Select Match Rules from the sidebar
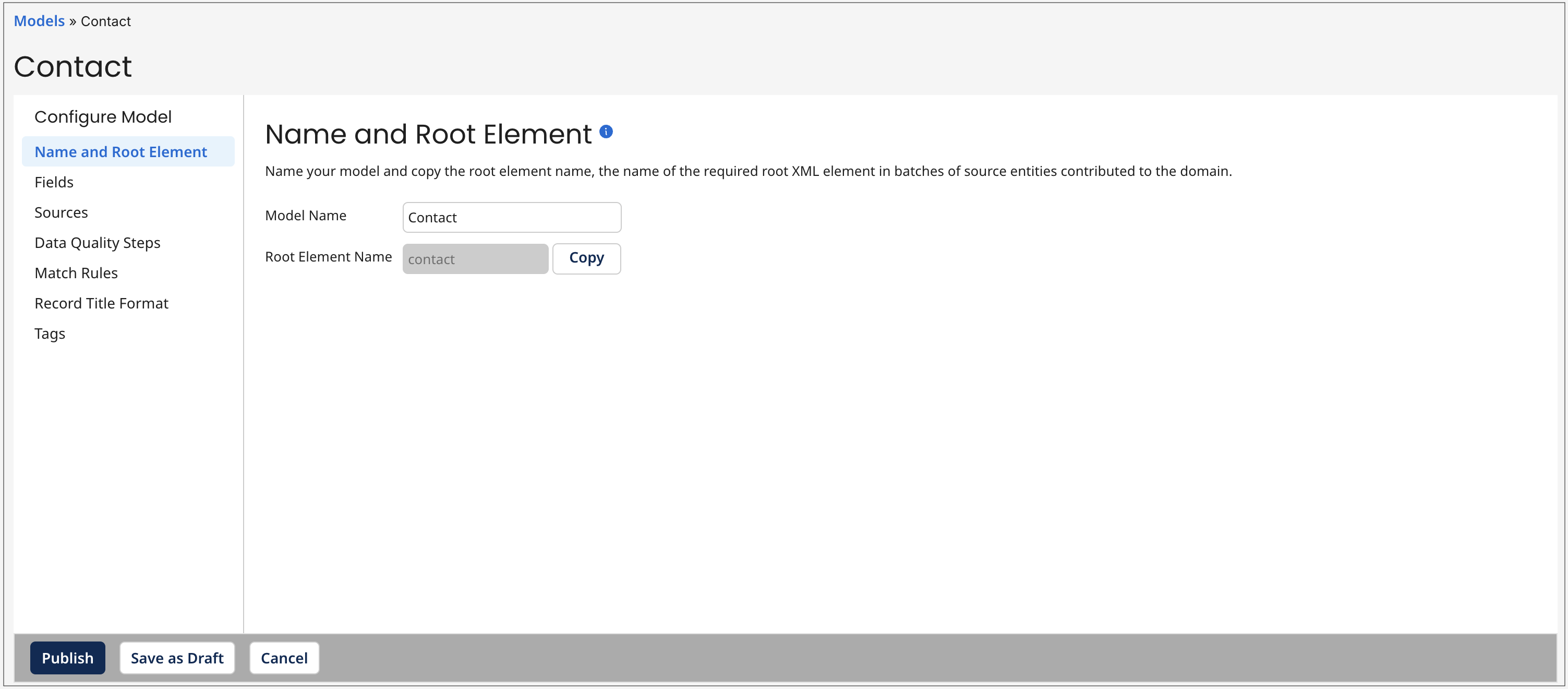Image resolution: width=1568 pixels, height=689 pixels. [x=76, y=272]
